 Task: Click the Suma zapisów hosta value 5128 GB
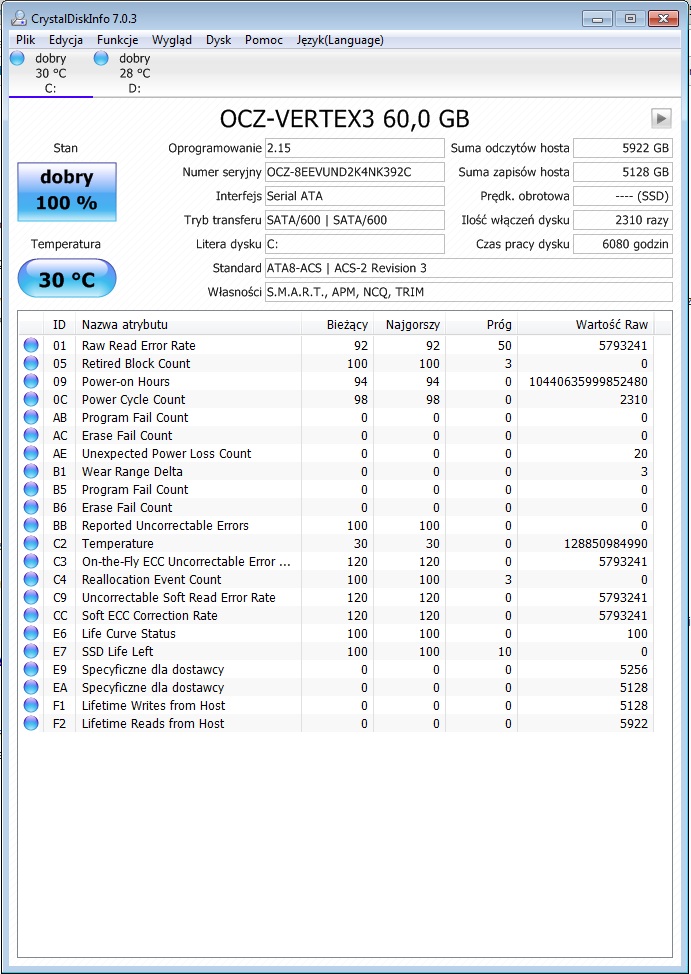click(x=623, y=172)
